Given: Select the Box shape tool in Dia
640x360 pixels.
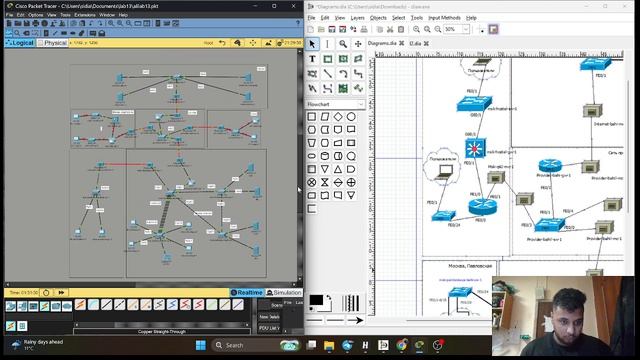Looking at the screenshot, I should (x=327, y=59).
